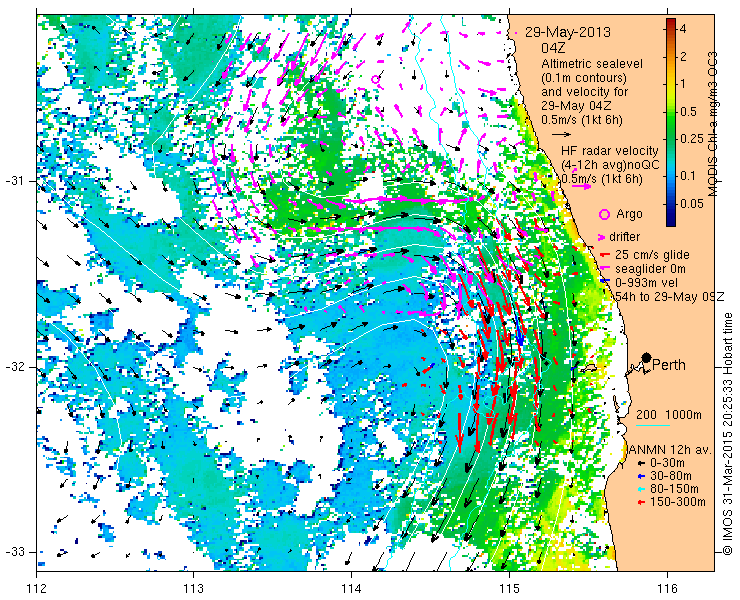Click the dark blue bottom of the colorbar
The width and height of the screenshot is (740, 600).
(x=671, y=221)
